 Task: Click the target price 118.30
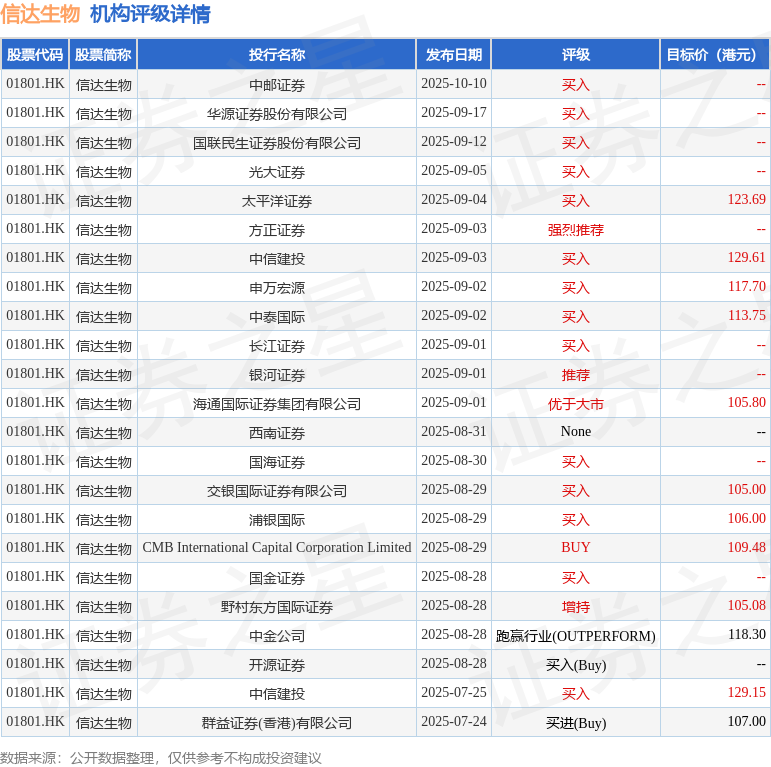click(746, 635)
